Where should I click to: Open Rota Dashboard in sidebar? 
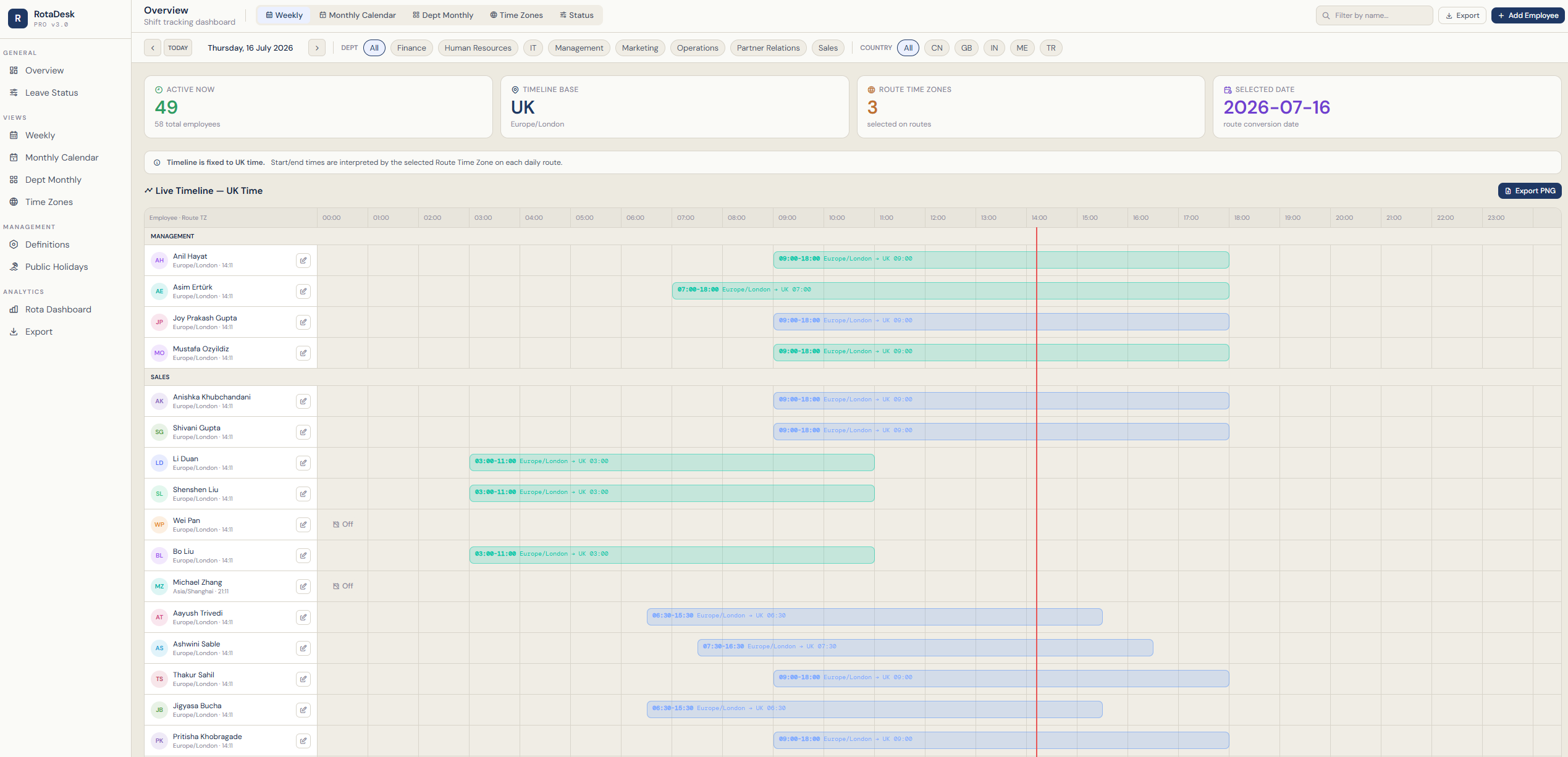click(x=65, y=309)
